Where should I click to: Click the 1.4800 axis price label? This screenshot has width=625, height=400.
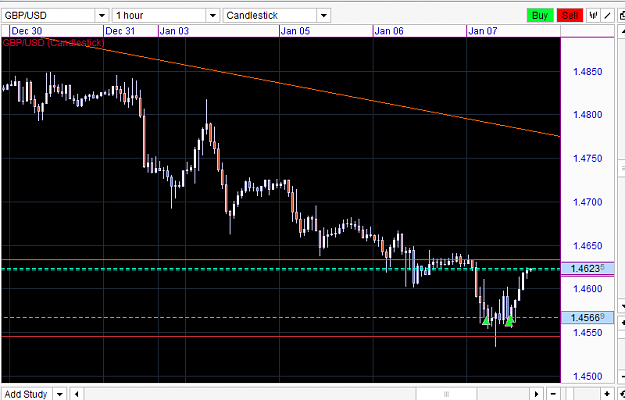[587, 115]
